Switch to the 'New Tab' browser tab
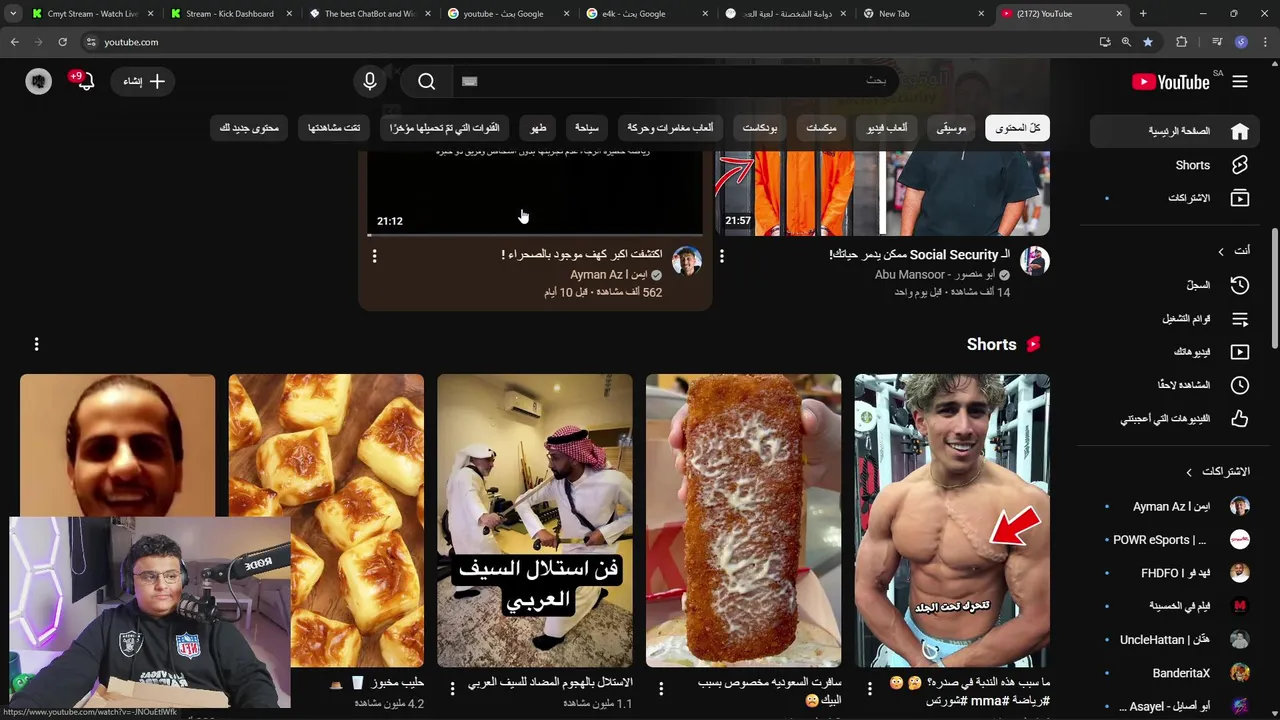Screen dimensions: 1280x720 922,14
